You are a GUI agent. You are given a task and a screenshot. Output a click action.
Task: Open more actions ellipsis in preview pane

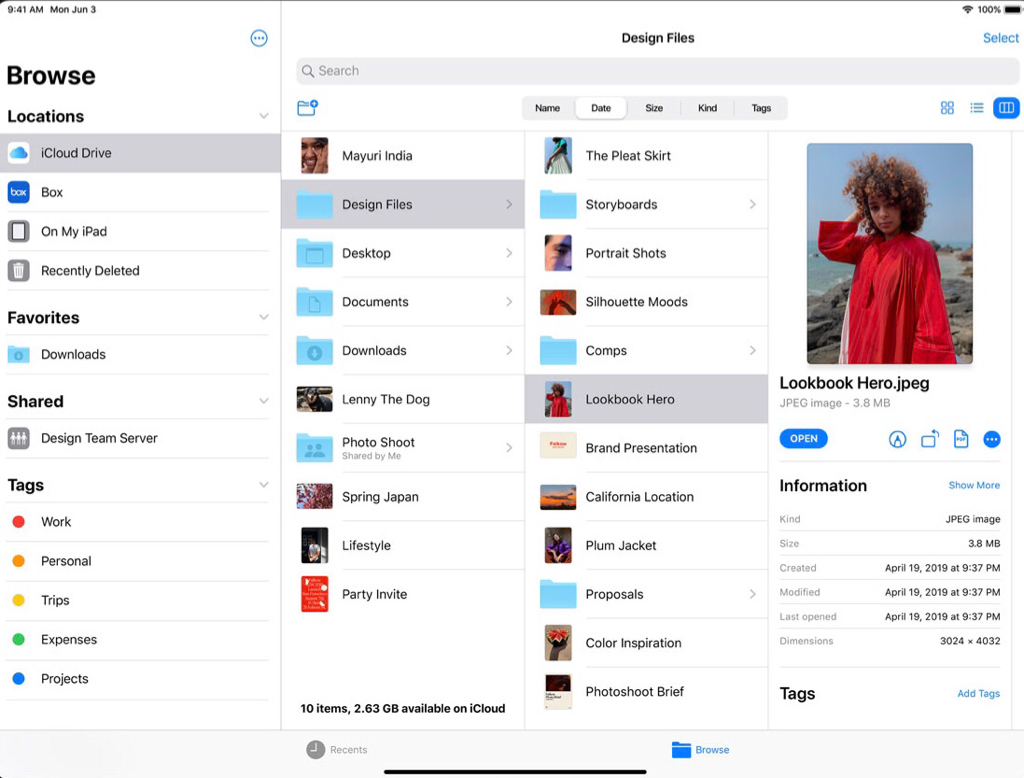click(991, 439)
